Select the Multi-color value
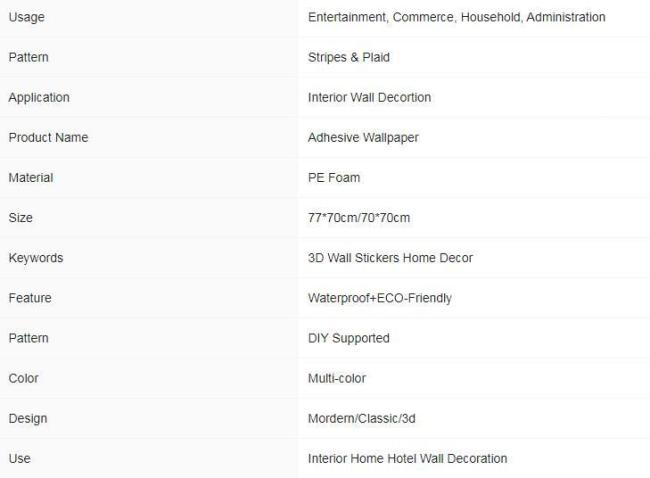This screenshot has height=478, width=650. click(x=337, y=379)
